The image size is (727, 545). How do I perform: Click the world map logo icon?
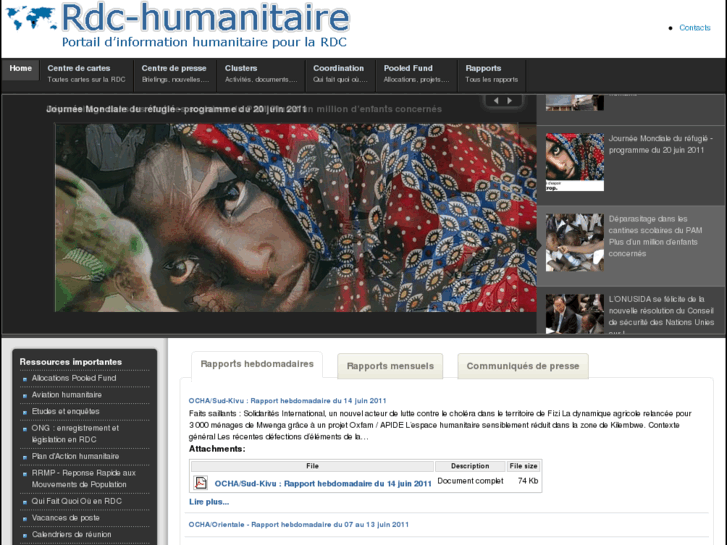31,19
